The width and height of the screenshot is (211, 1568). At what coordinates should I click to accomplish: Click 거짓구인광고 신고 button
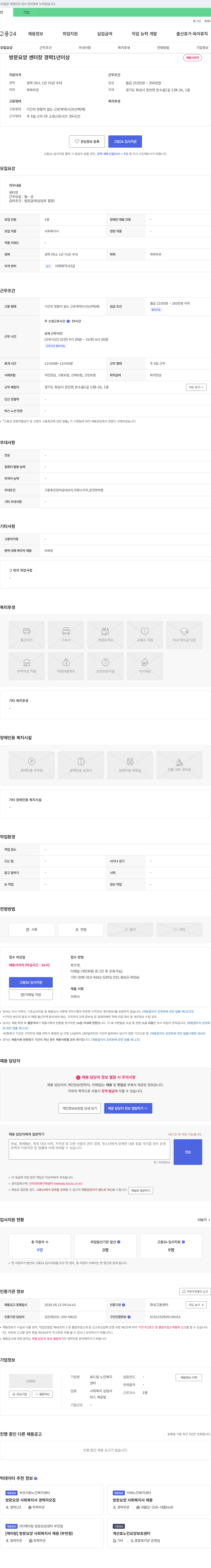(195, 1292)
